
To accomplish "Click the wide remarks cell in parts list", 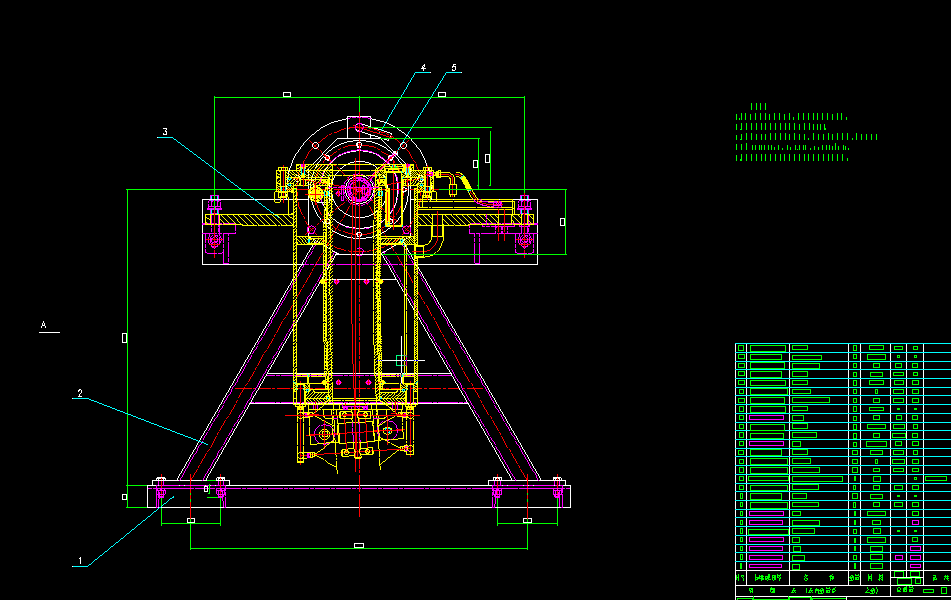I will tap(936, 479).
